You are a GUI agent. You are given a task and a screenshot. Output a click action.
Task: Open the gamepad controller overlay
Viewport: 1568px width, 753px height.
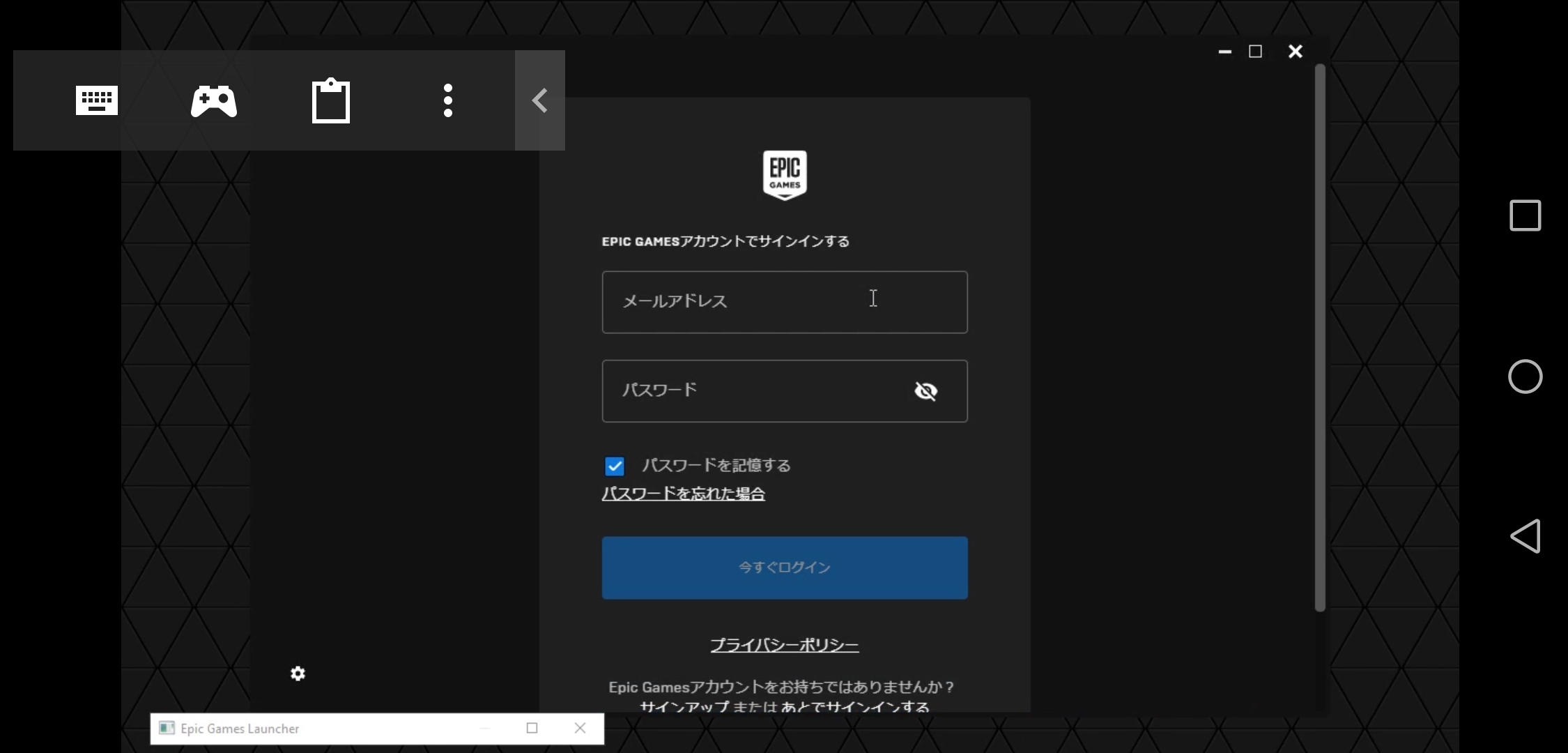click(214, 101)
